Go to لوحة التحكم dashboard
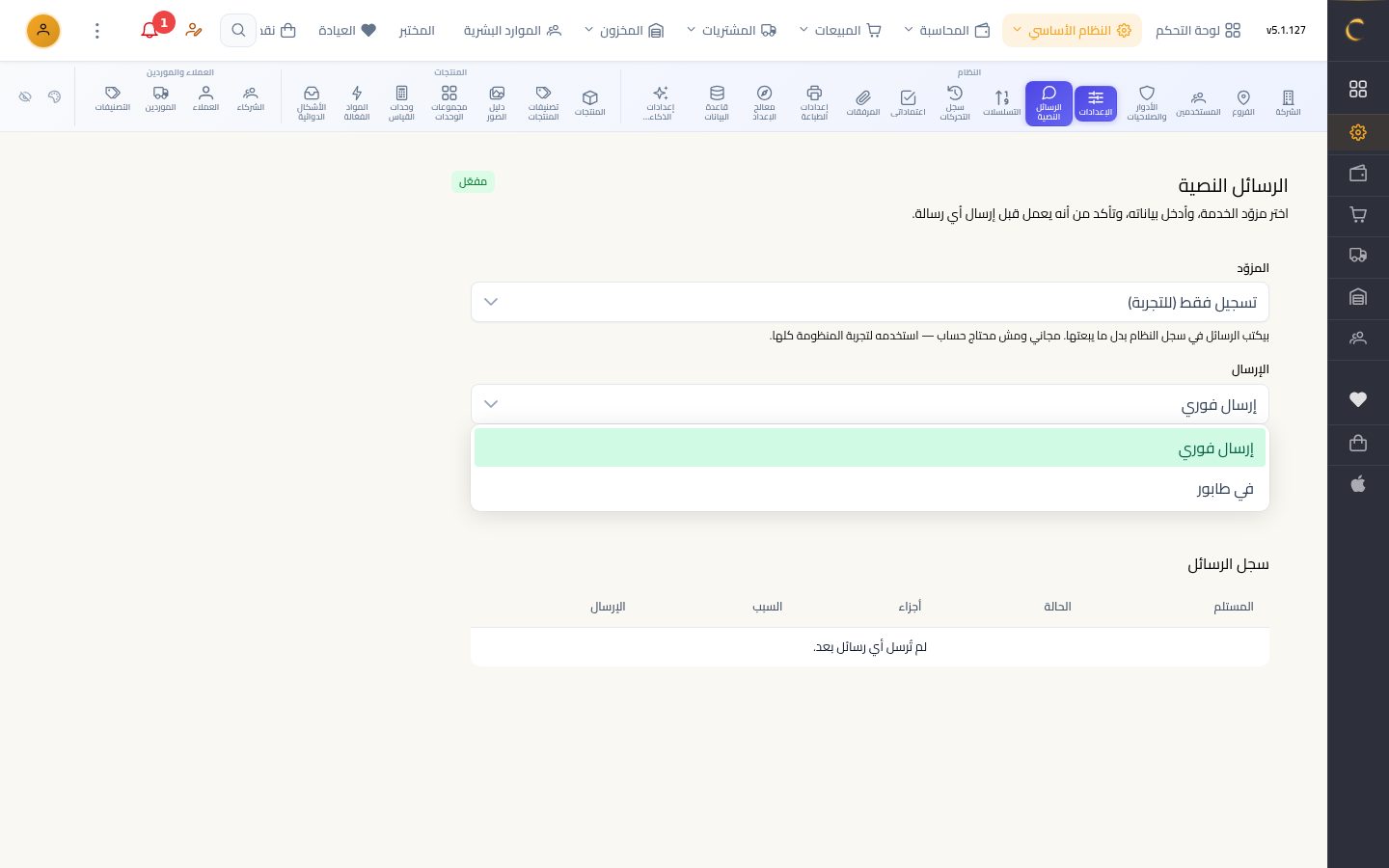The height and width of the screenshot is (868, 1389). click(x=1198, y=31)
